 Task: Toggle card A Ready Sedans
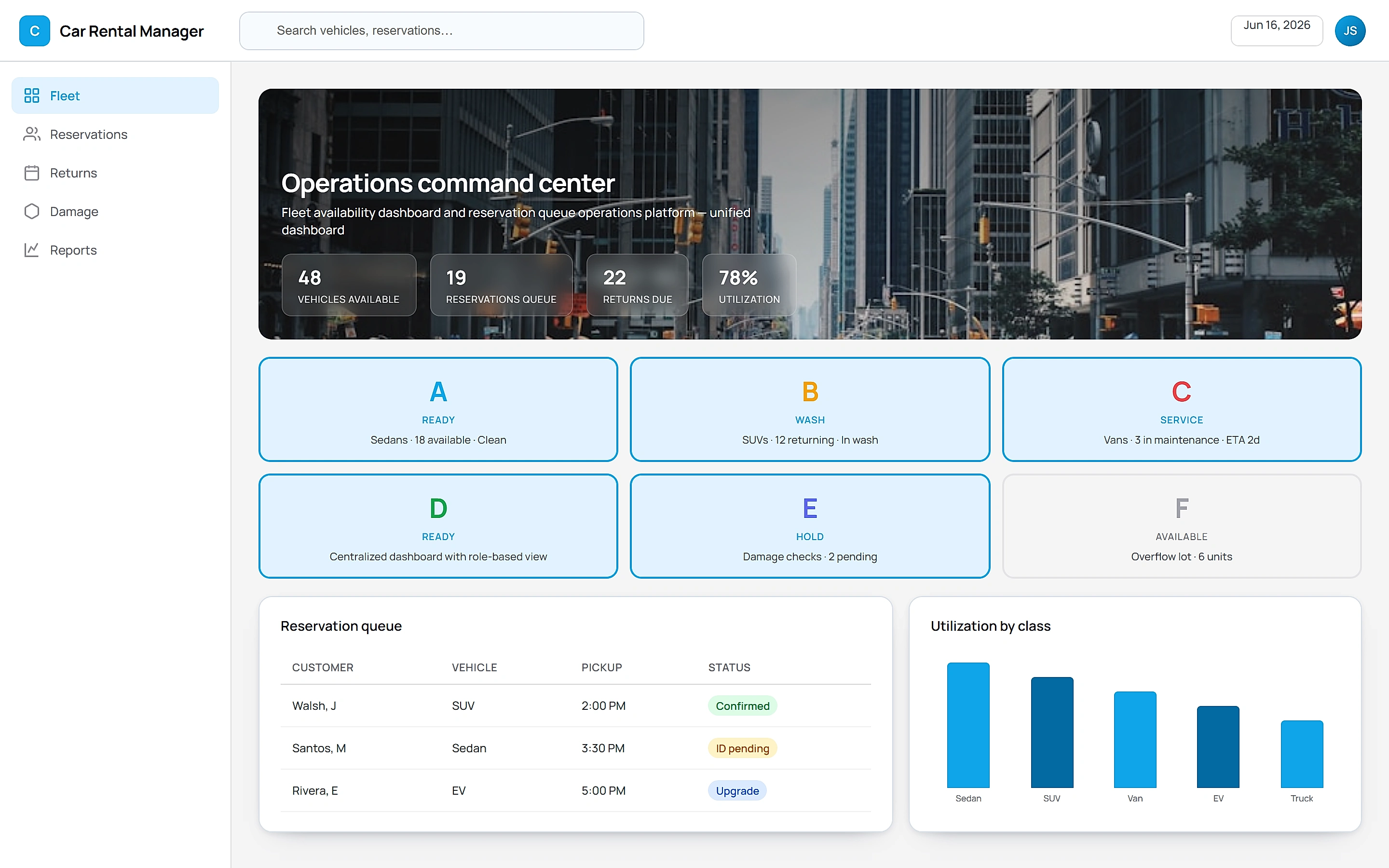[438, 409]
